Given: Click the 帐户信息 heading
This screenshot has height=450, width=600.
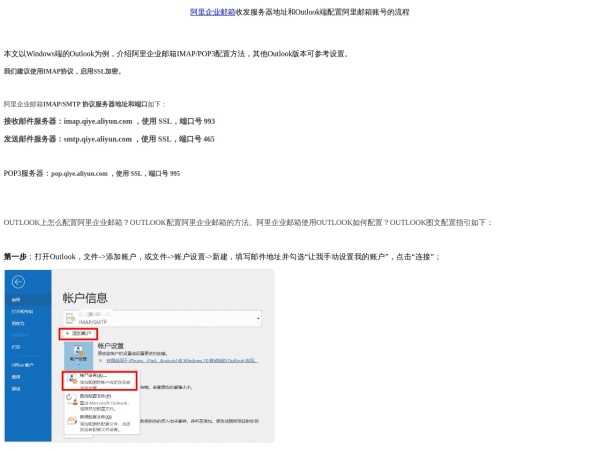Looking at the screenshot, I should click(85, 298).
